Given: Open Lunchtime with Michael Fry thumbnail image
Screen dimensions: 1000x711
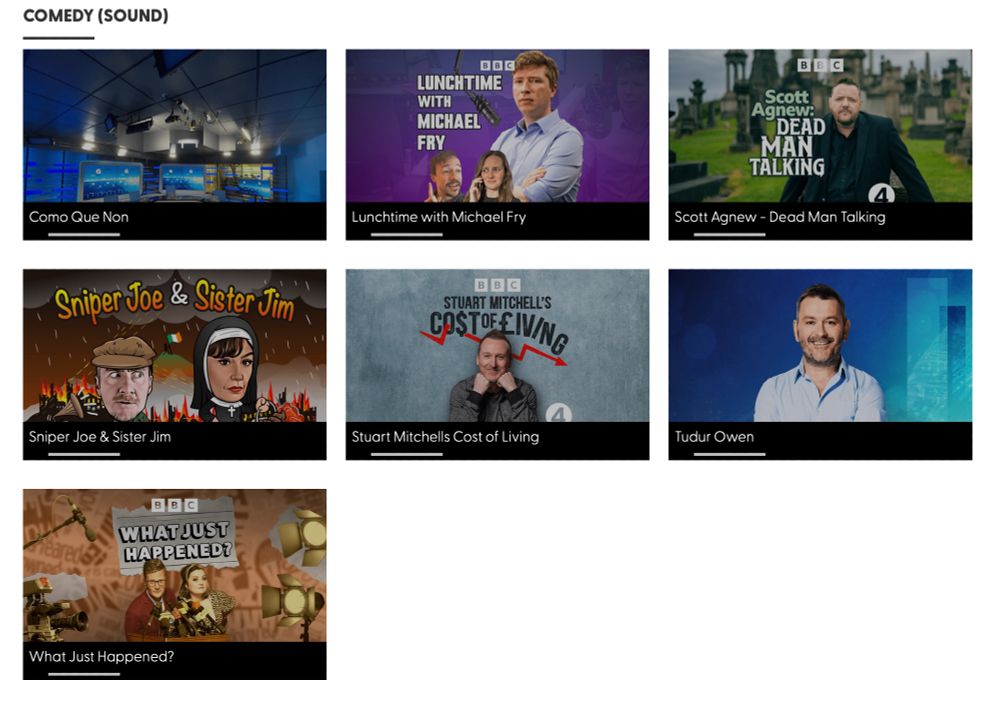Looking at the screenshot, I should tap(497, 126).
